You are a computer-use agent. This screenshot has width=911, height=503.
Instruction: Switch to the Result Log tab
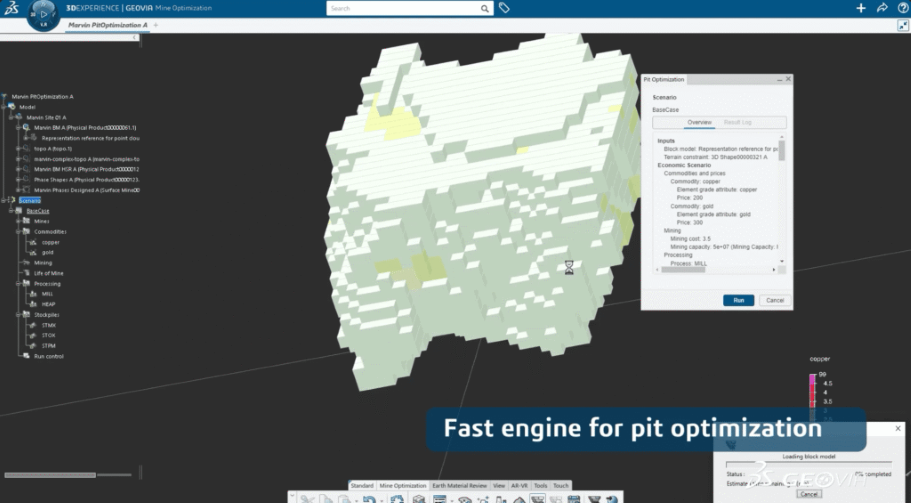click(x=738, y=122)
